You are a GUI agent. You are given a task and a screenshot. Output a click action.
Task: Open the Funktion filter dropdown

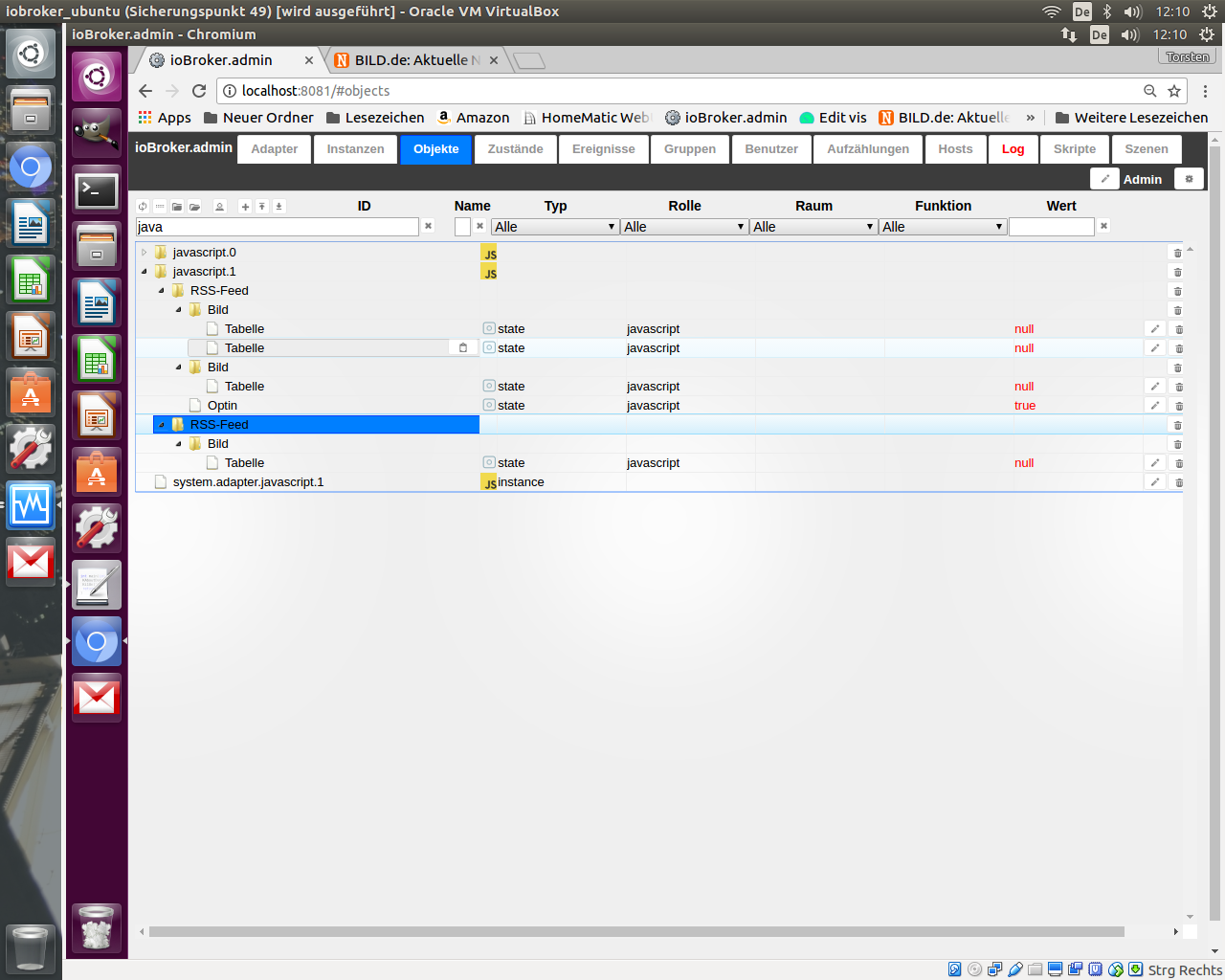(x=943, y=227)
